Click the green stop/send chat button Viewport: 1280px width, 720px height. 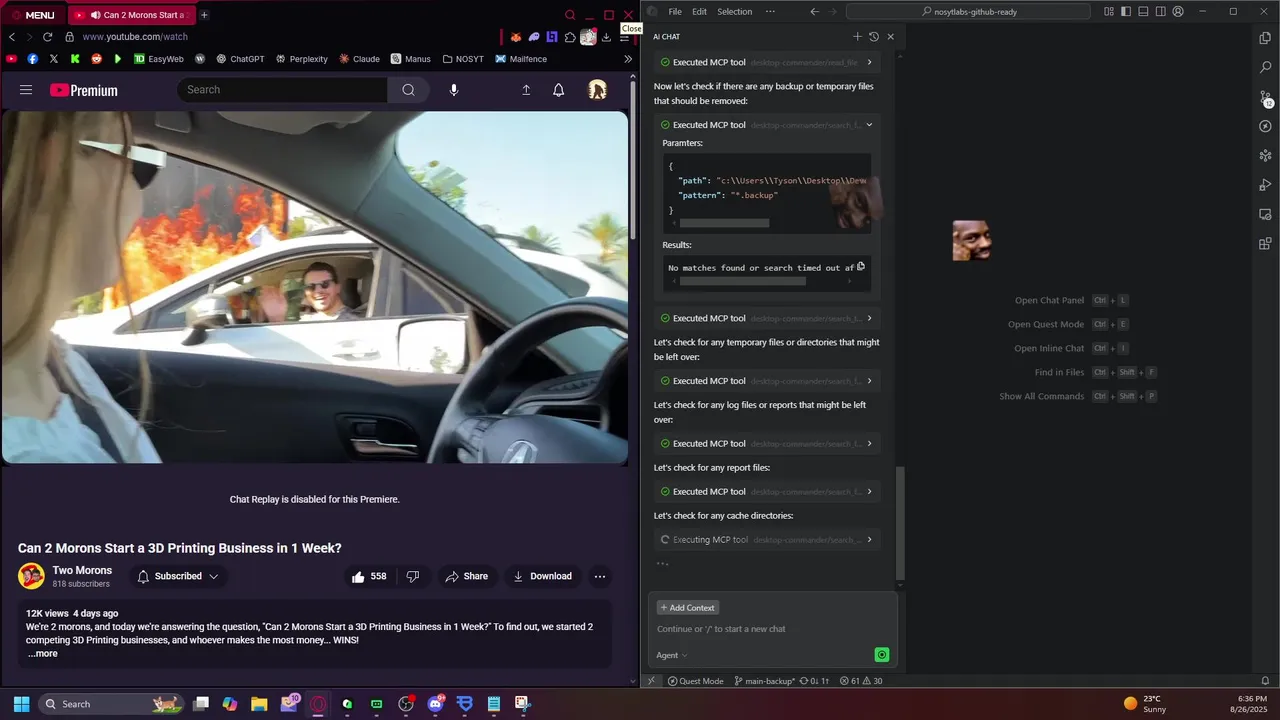(881, 655)
